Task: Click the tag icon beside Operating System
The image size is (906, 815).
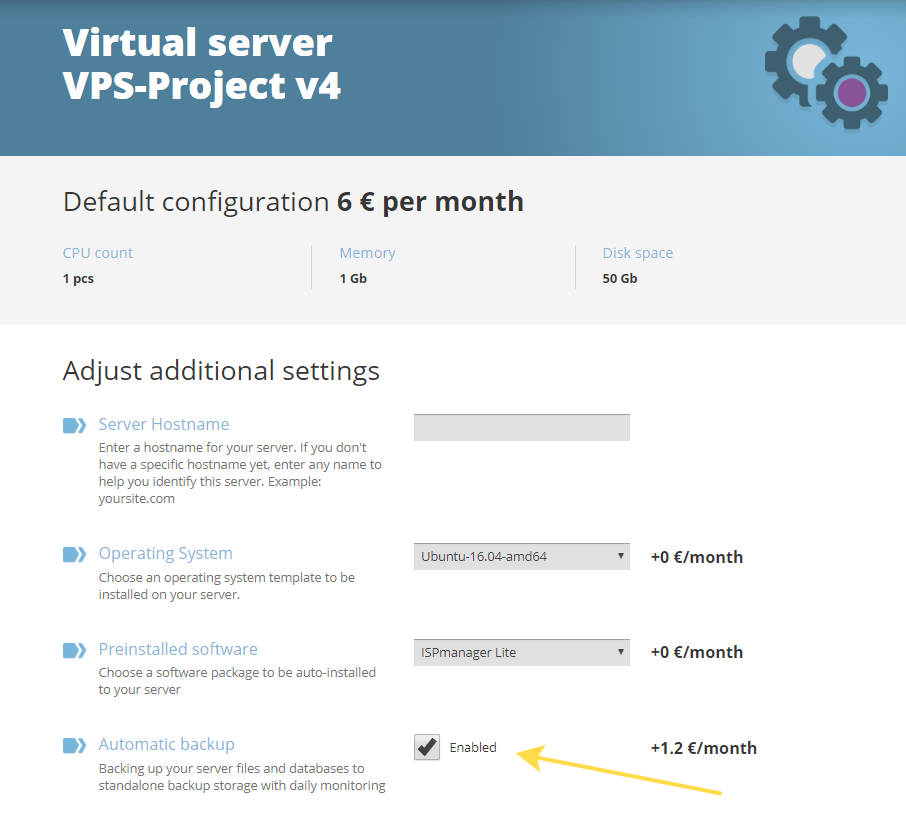Action: [75, 555]
